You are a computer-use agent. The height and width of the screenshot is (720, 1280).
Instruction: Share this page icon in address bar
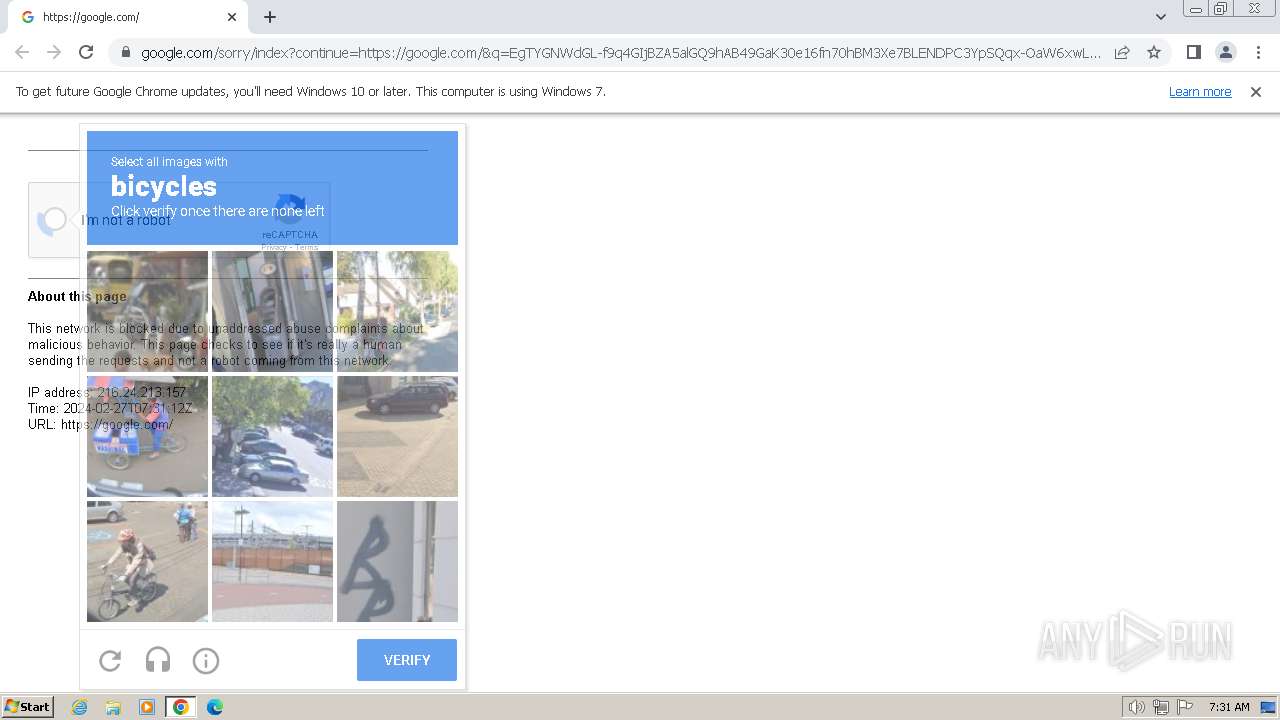click(x=1122, y=52)
